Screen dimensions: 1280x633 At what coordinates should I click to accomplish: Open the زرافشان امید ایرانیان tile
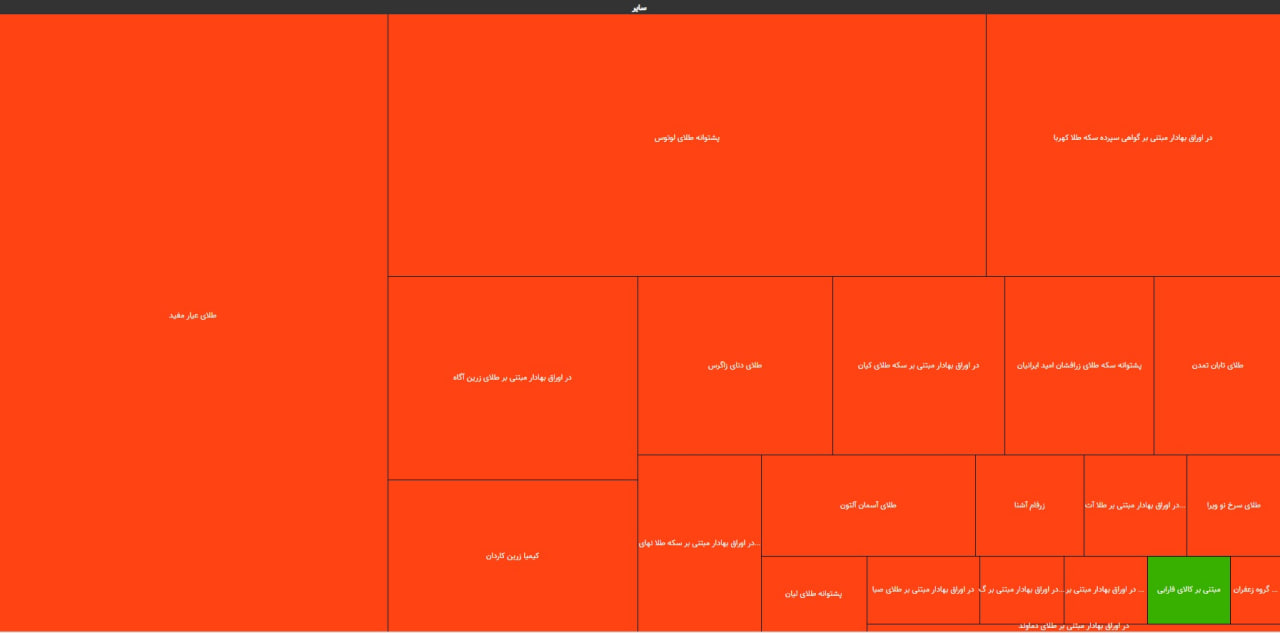tap(1079, 366)
